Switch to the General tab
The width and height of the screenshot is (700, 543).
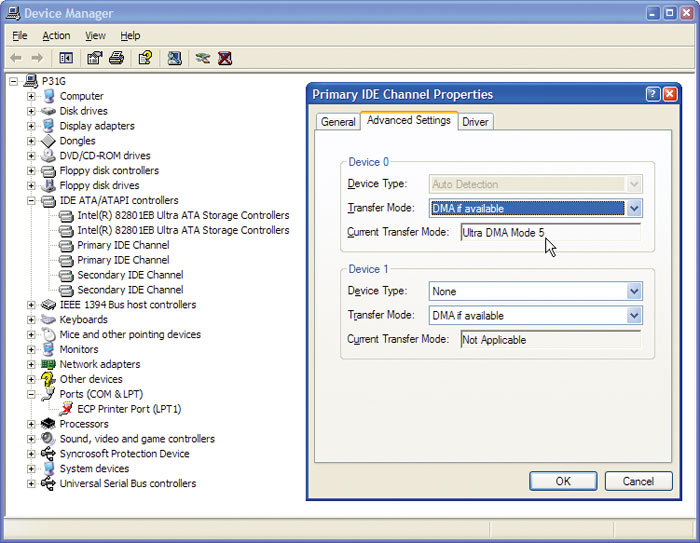coord(337,122)
